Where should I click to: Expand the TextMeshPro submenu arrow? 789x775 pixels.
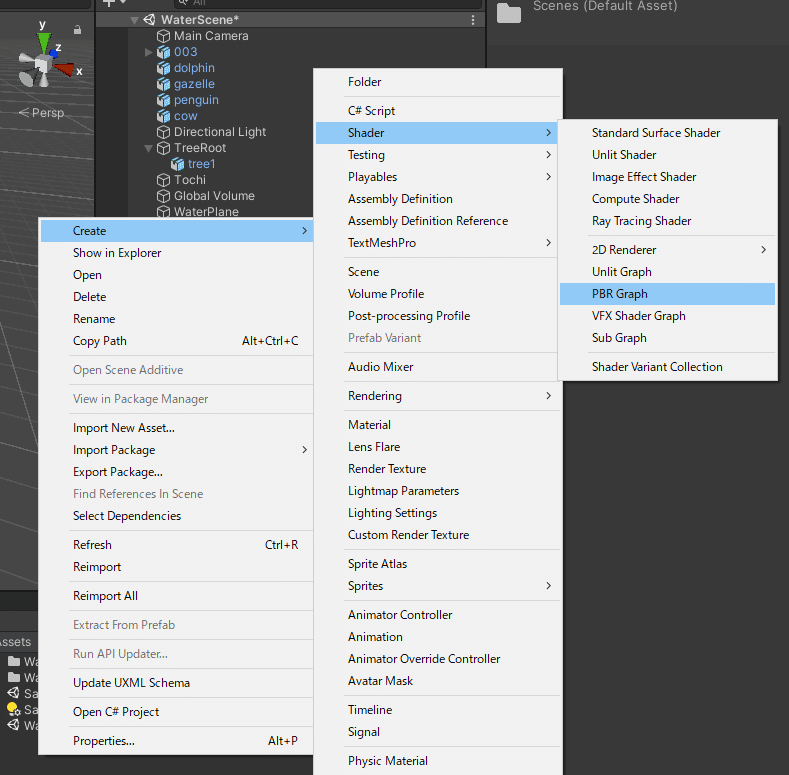coord(548,243)
